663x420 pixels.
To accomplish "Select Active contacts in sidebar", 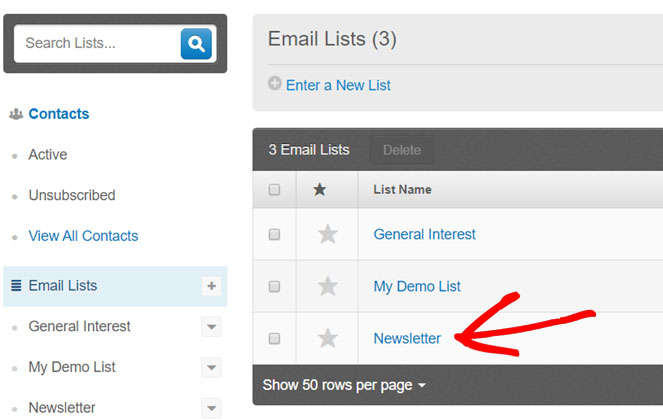I will [x=48, y=155].
